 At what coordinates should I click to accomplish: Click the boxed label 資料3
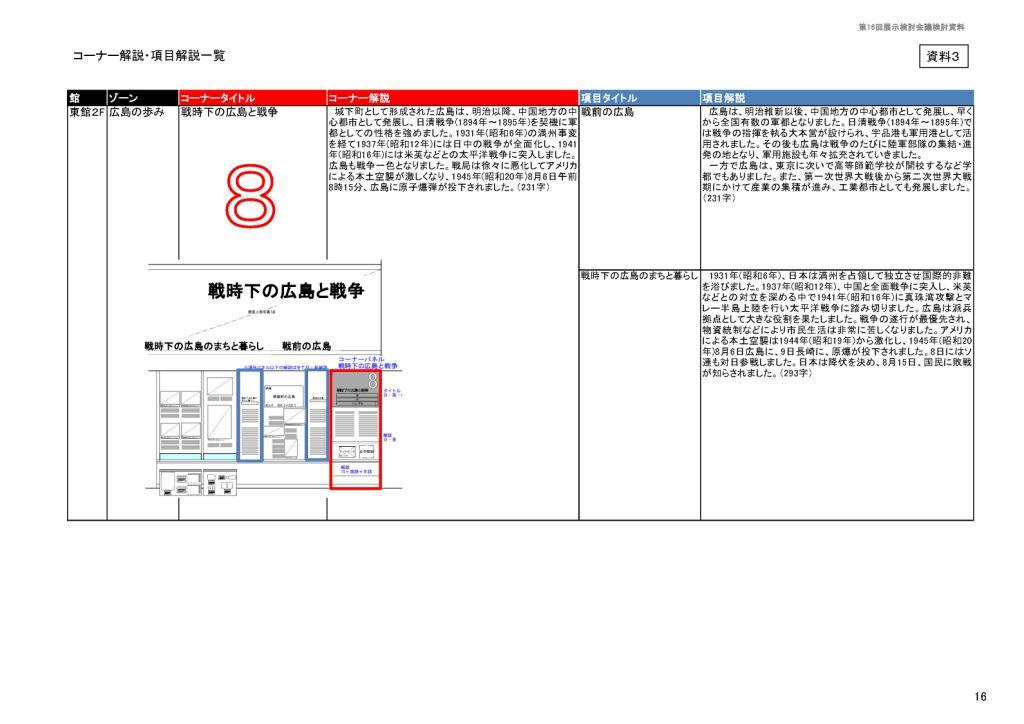tap(943, 57)
